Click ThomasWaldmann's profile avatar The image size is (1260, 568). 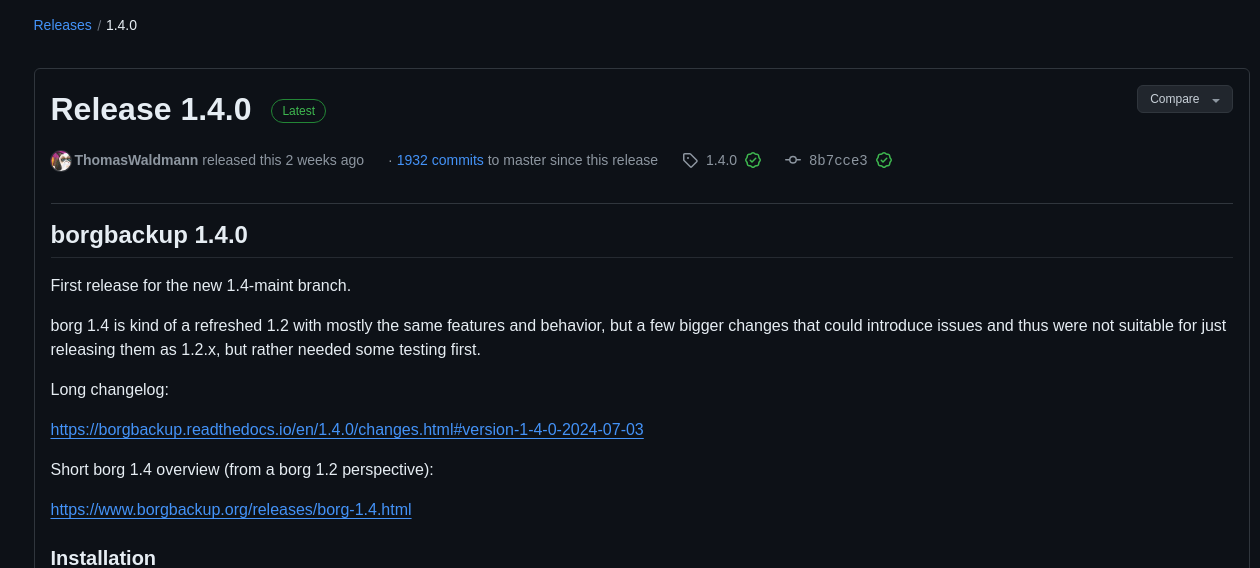tap(61, 160)
